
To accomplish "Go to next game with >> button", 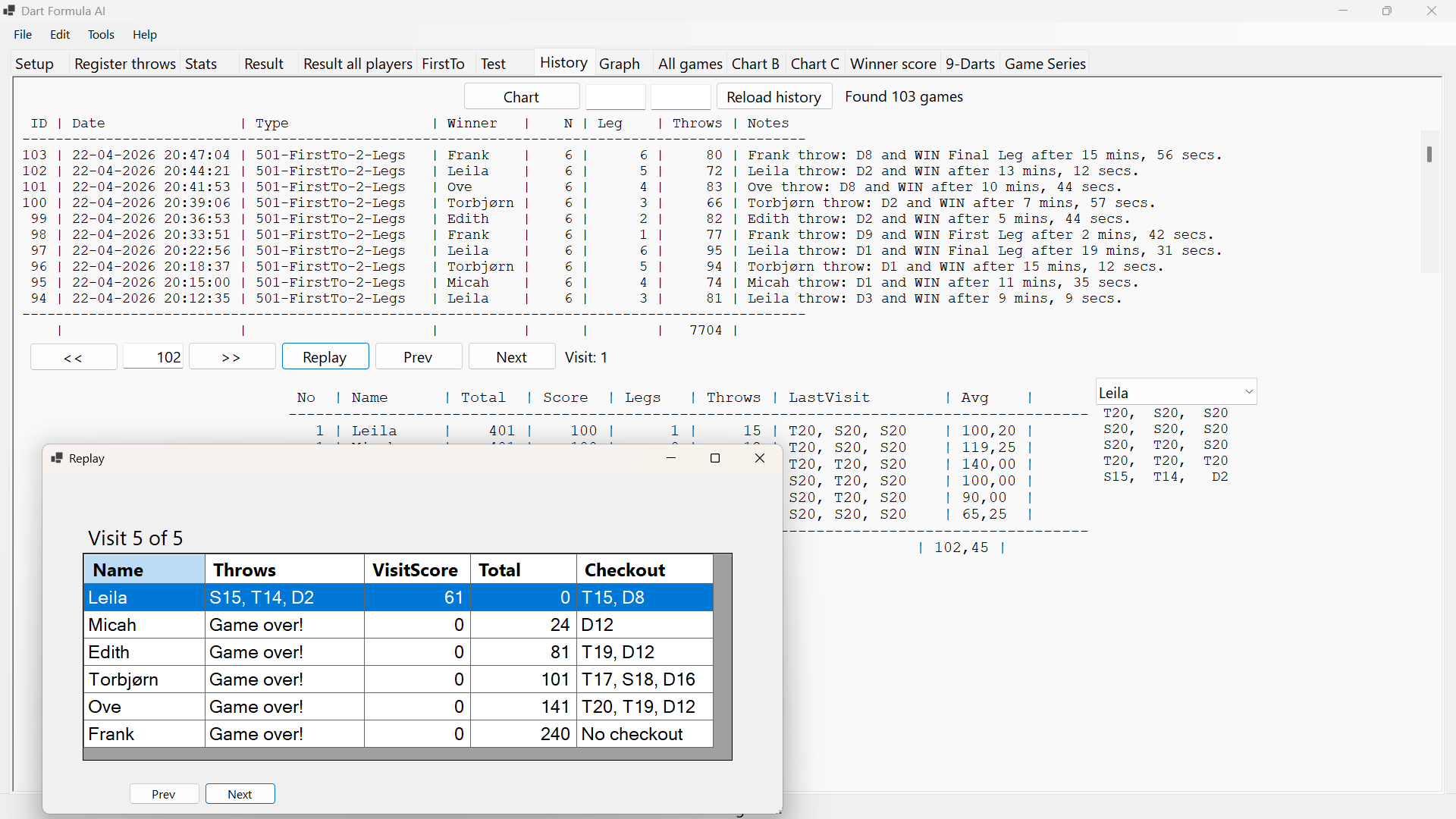I will tap(231, 357).
